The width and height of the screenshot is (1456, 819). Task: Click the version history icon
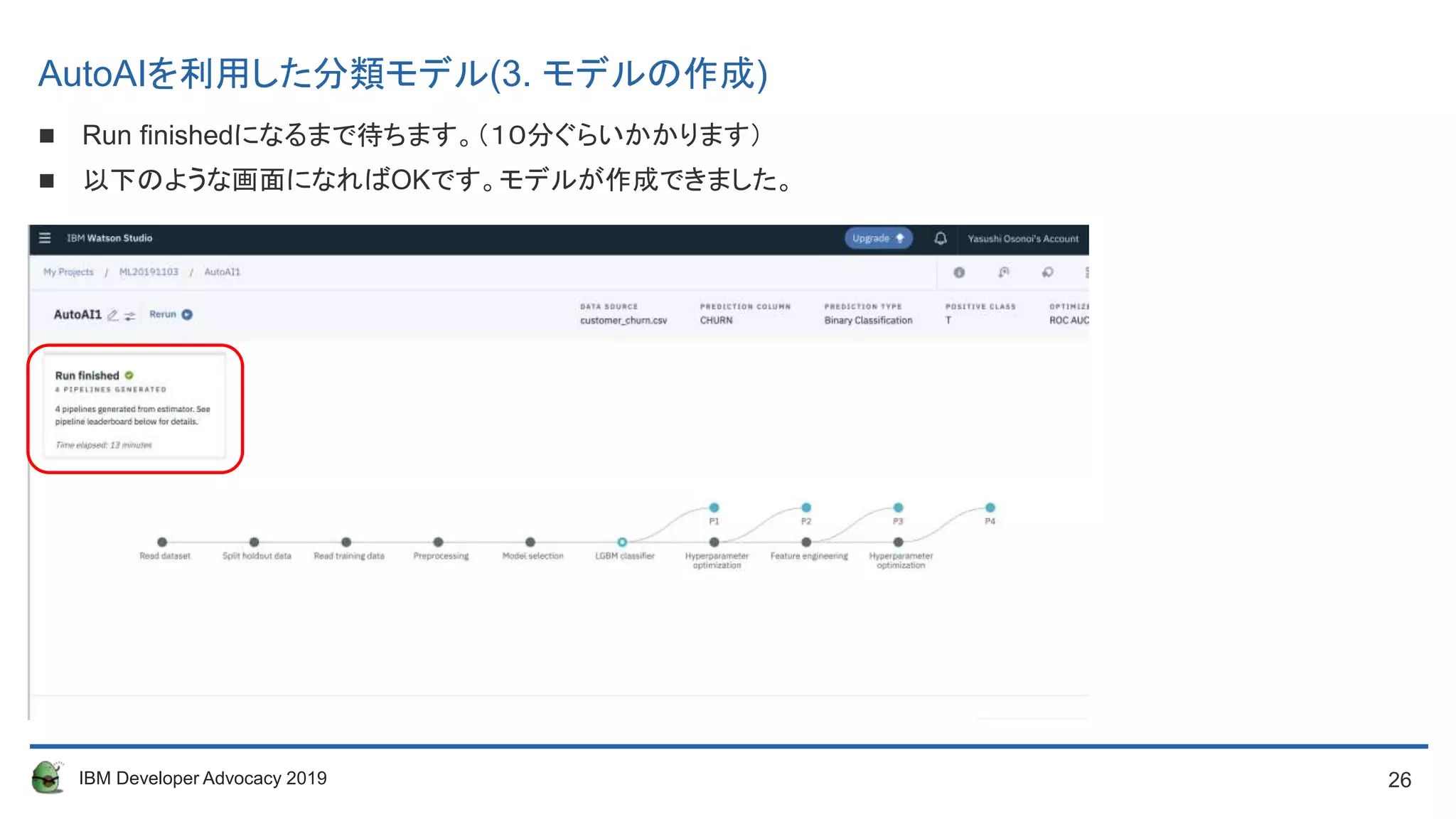coord(1004,272)
